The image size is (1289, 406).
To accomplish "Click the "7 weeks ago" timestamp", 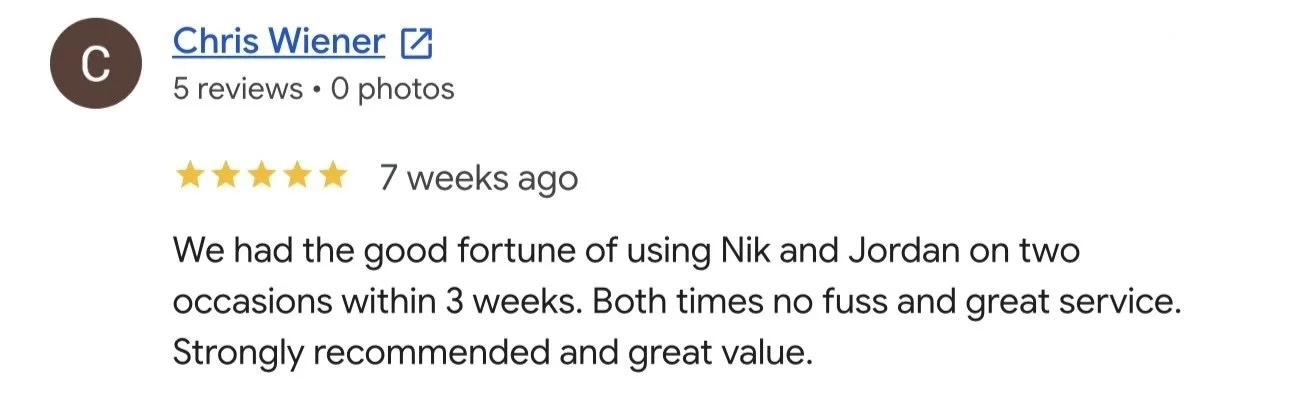I will [x=478, y=178].
